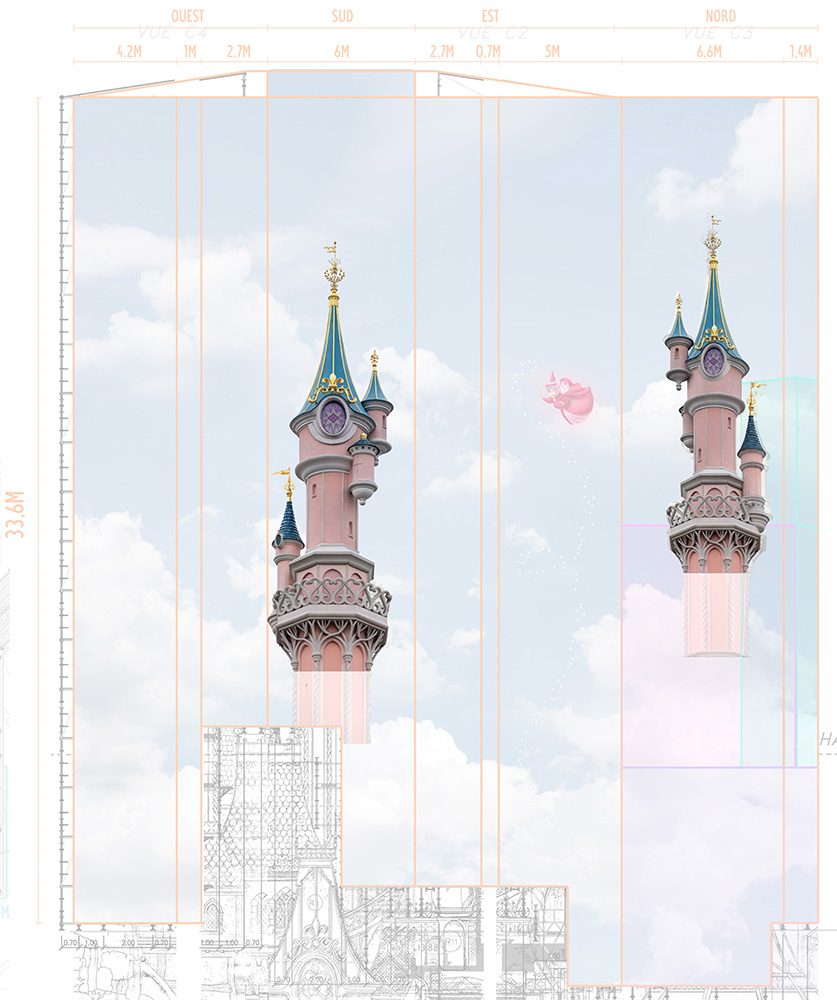Select the OUEST section label
837x1000 pixels.
[188, 17]
